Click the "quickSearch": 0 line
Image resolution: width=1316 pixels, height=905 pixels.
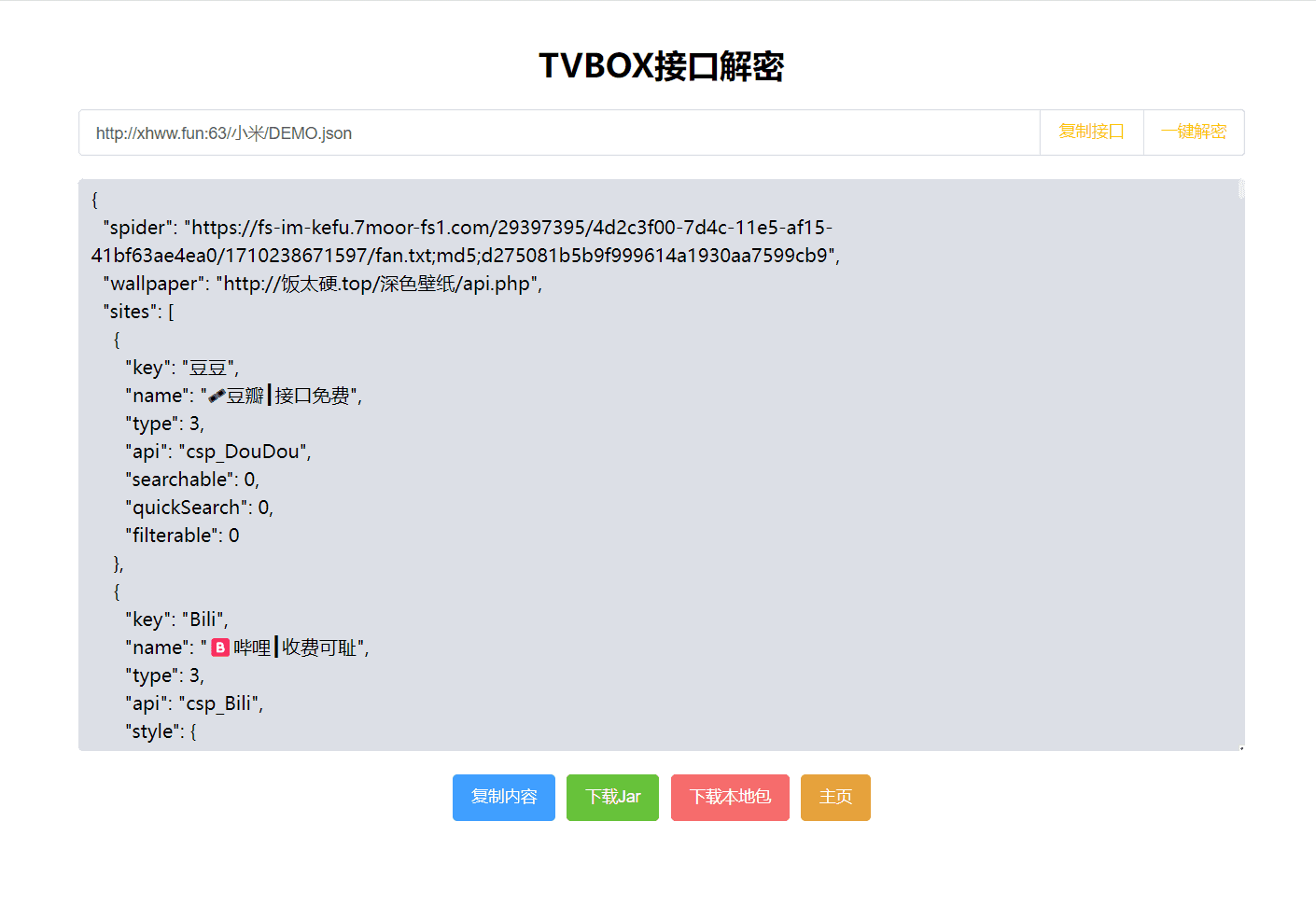point(200,508)
